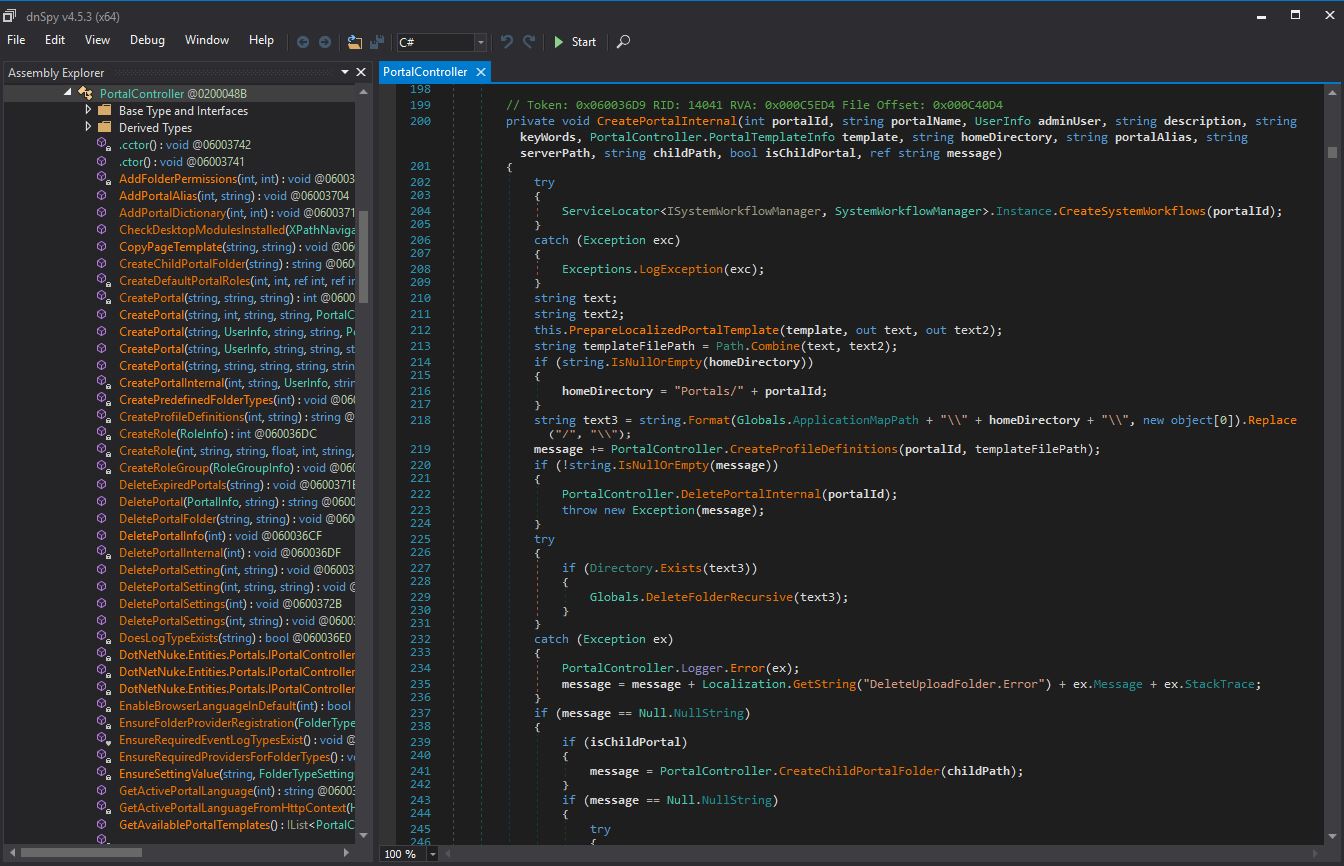Click the Open file toolbar icon
The image size is (1344, 866).
tap(355, 42)
